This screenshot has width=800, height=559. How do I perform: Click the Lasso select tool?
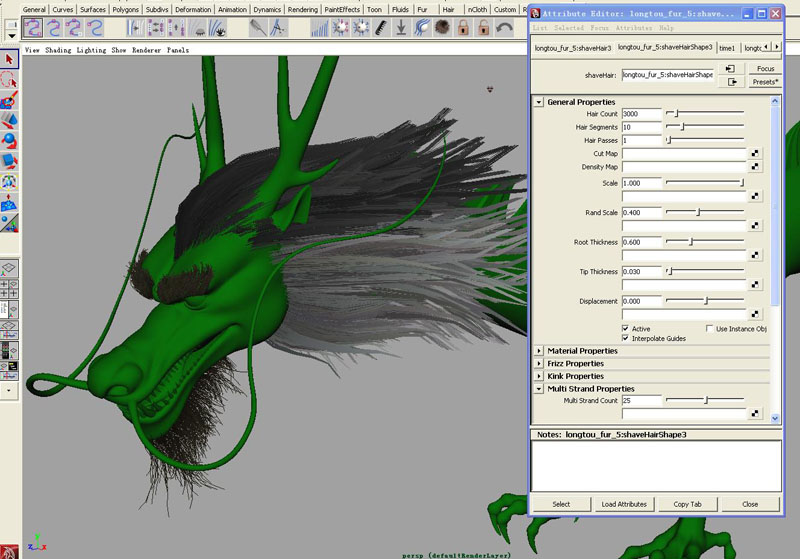(9, 80)
